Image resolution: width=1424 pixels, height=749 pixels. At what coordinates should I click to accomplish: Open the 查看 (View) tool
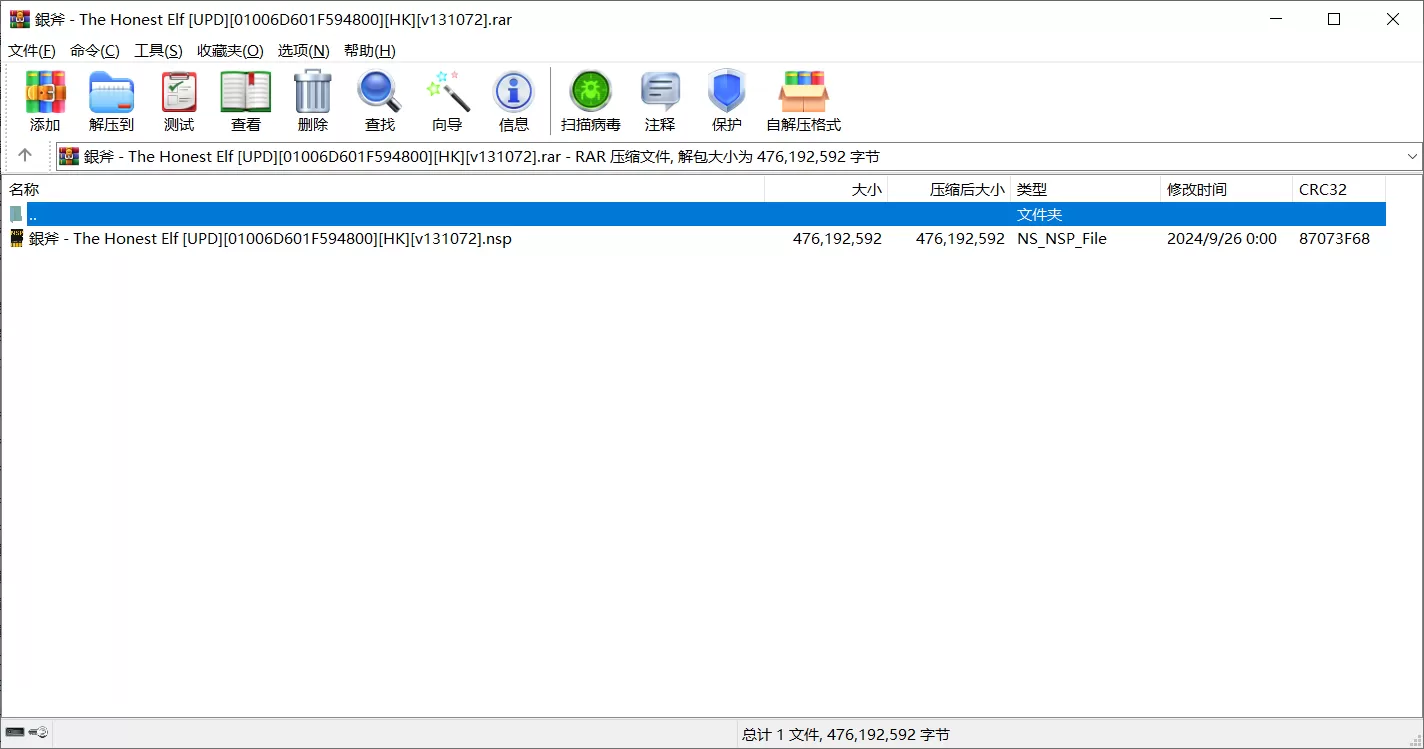point(245,97)
